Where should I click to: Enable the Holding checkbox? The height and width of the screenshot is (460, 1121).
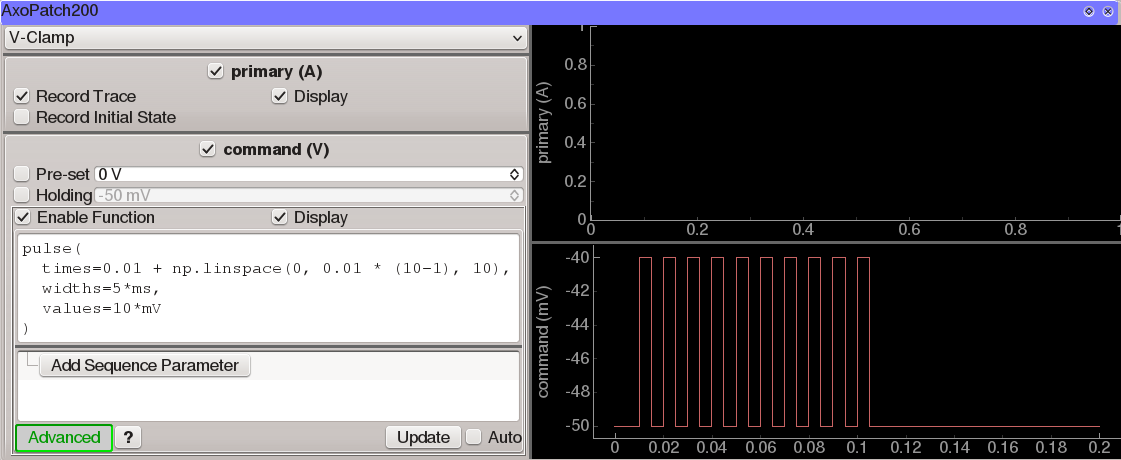[x=22, y=195]
